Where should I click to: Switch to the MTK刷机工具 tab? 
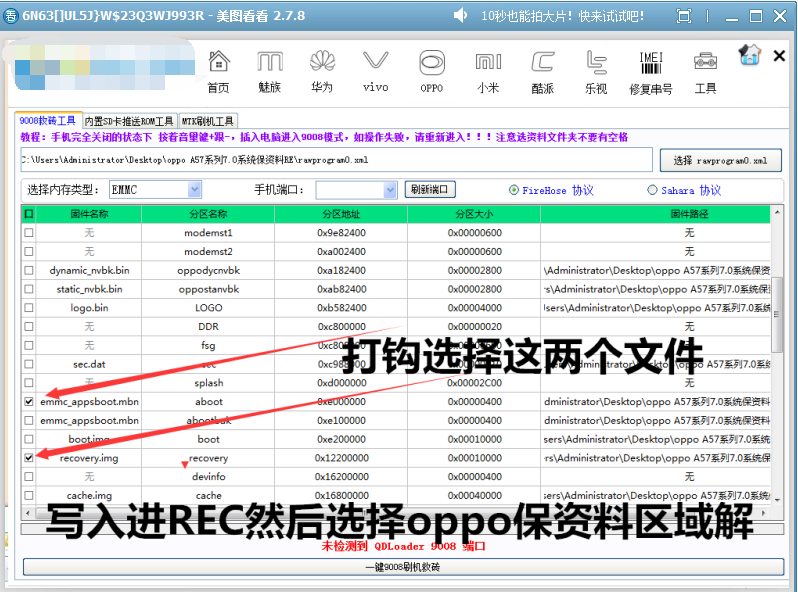pos(208,121)
